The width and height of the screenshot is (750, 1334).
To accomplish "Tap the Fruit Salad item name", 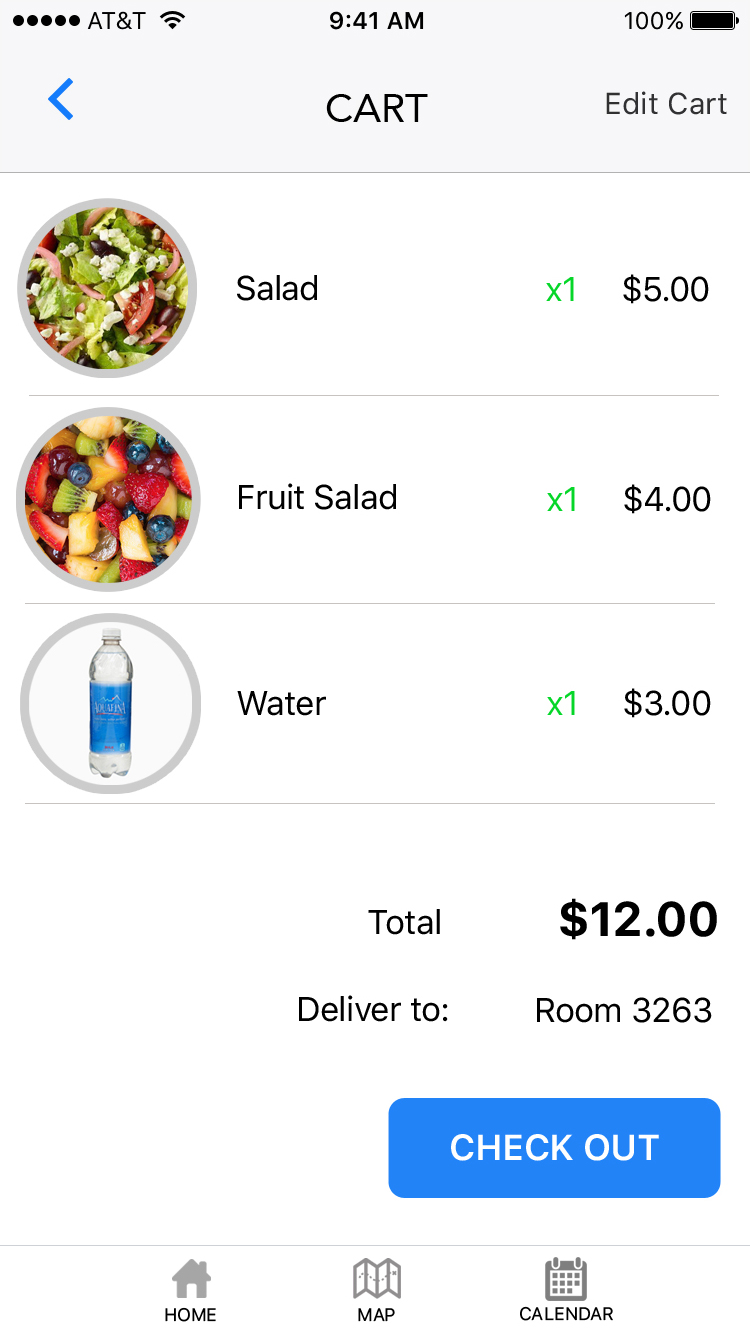I will pyautogui.click(x=317, y=498).
